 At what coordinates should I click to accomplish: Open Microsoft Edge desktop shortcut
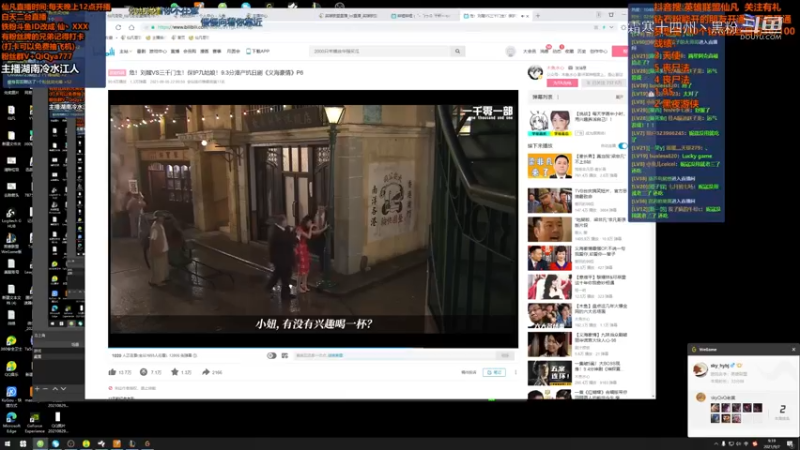pyautogui.click(x=11, y=422)
